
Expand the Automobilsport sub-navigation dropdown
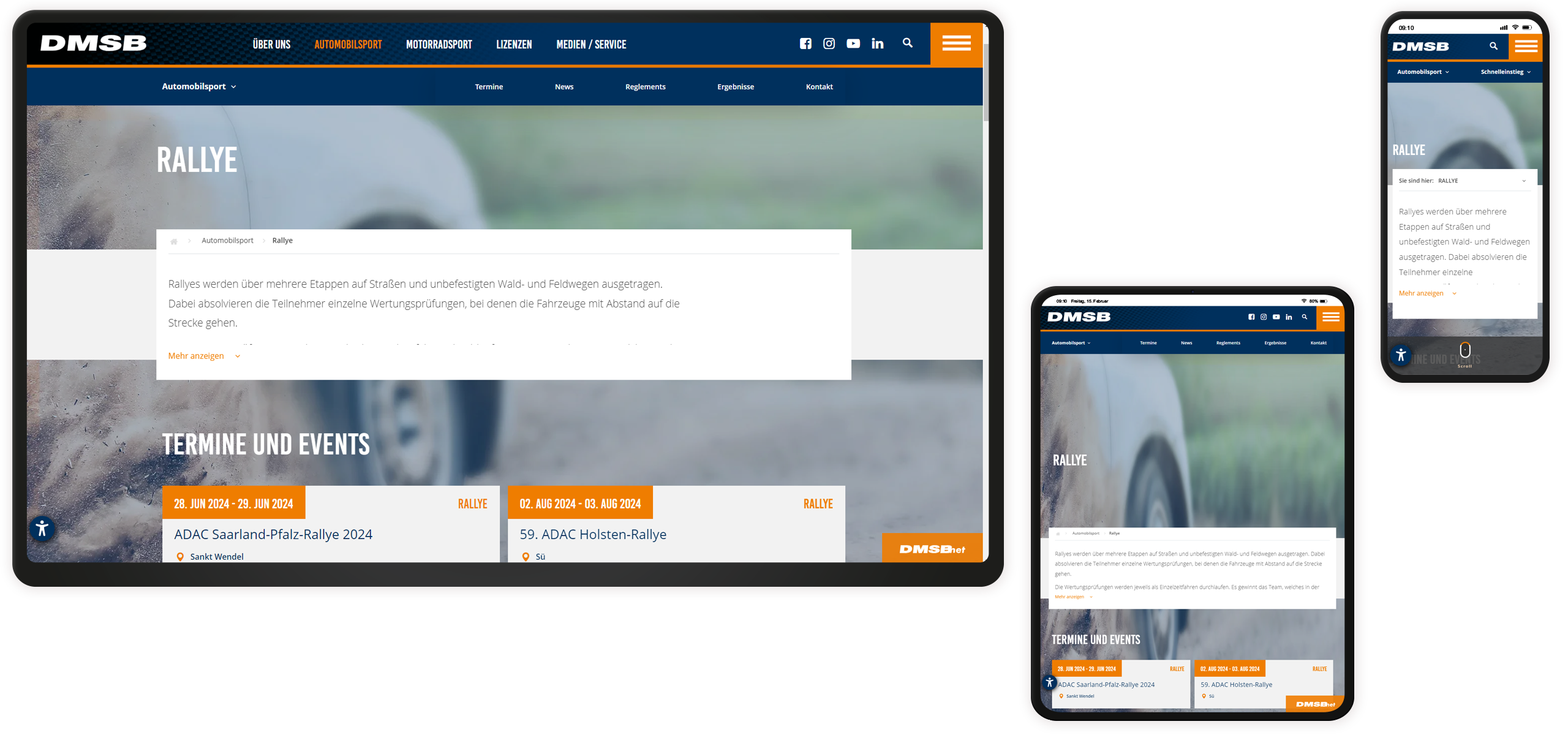198,86
